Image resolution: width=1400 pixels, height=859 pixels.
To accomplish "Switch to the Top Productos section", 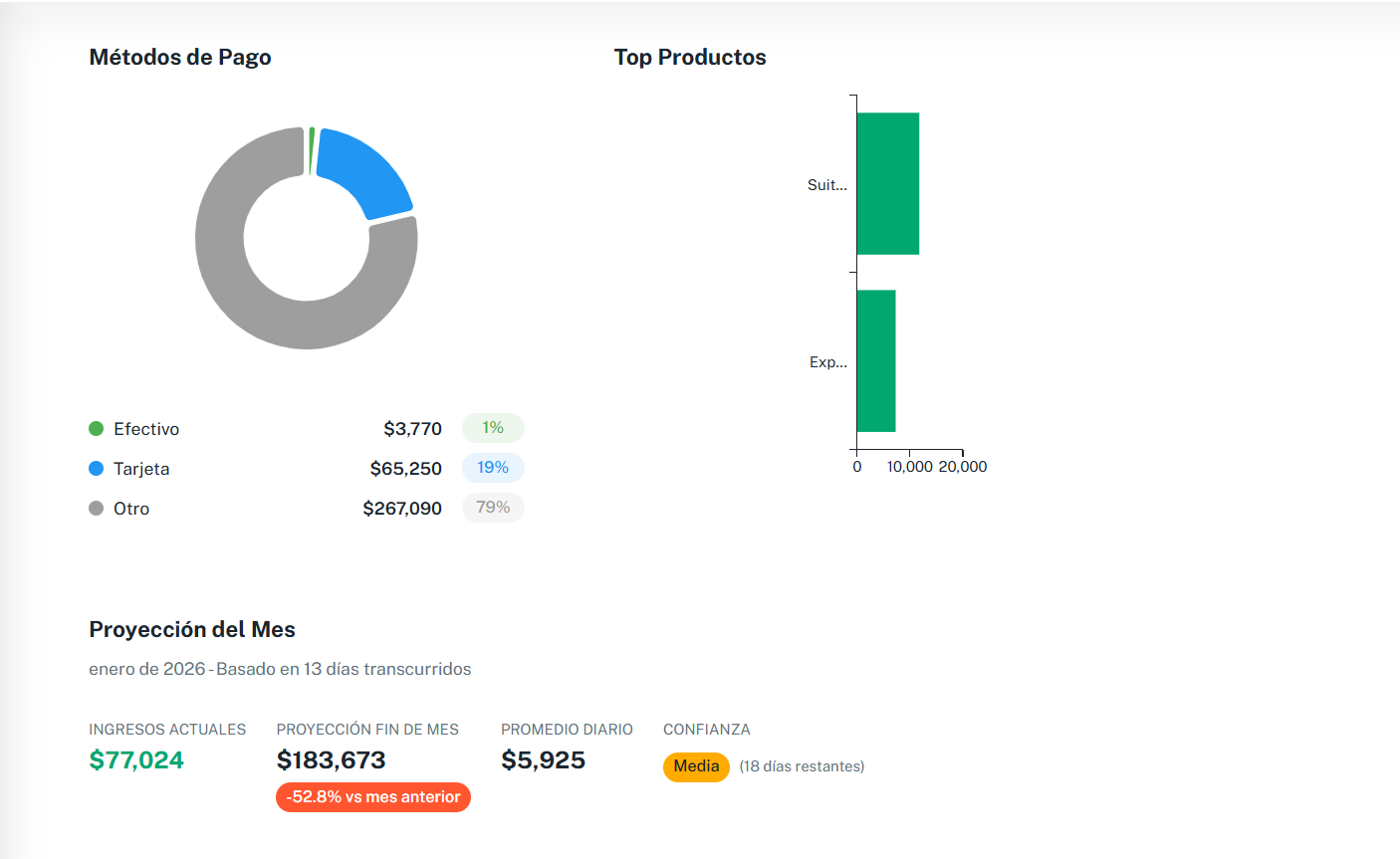I will point(691,57).
